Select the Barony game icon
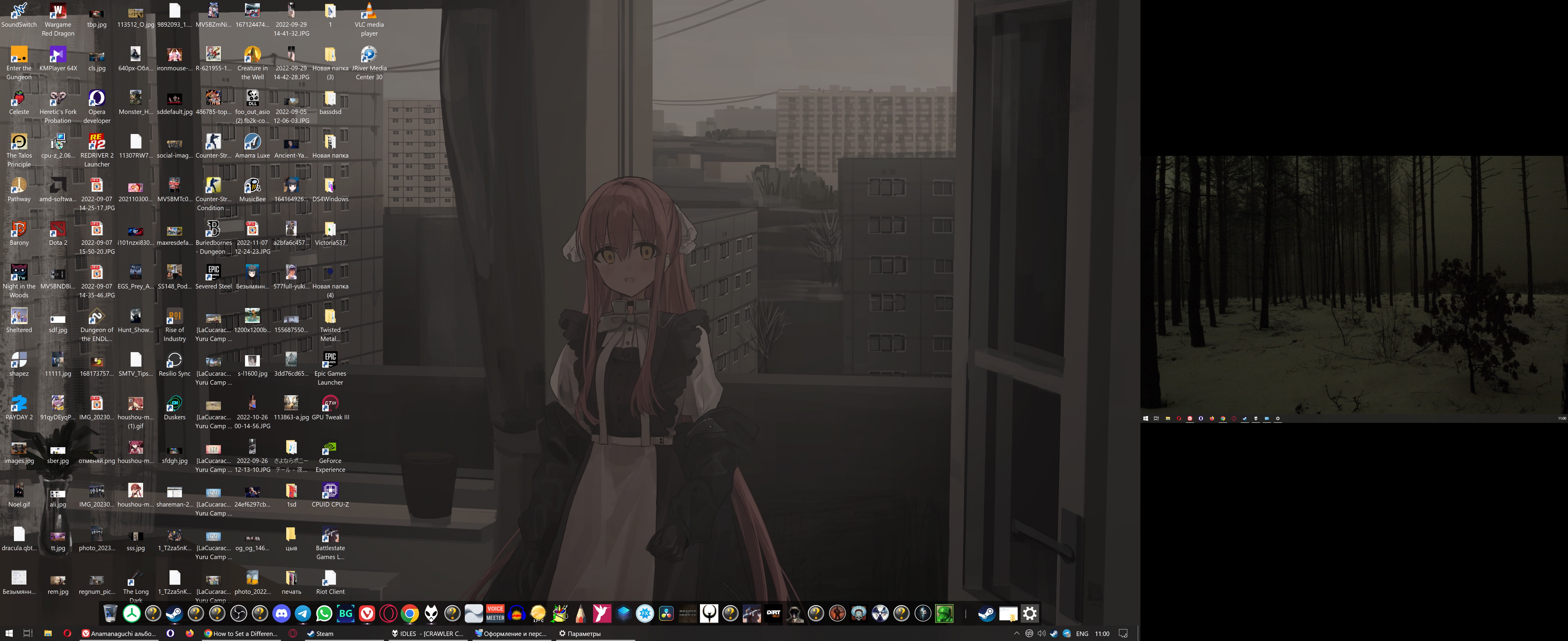1568x641 pixels. coord(19,234)
